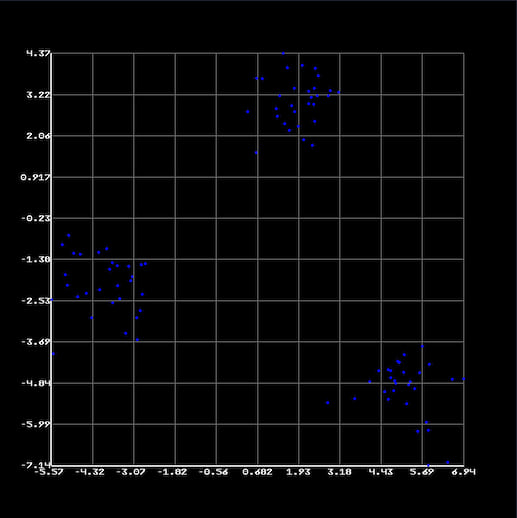This screenshot has width=517, height=518.
Task: Choose the -3.69 y-axis tick label
Action: point(37,342)
